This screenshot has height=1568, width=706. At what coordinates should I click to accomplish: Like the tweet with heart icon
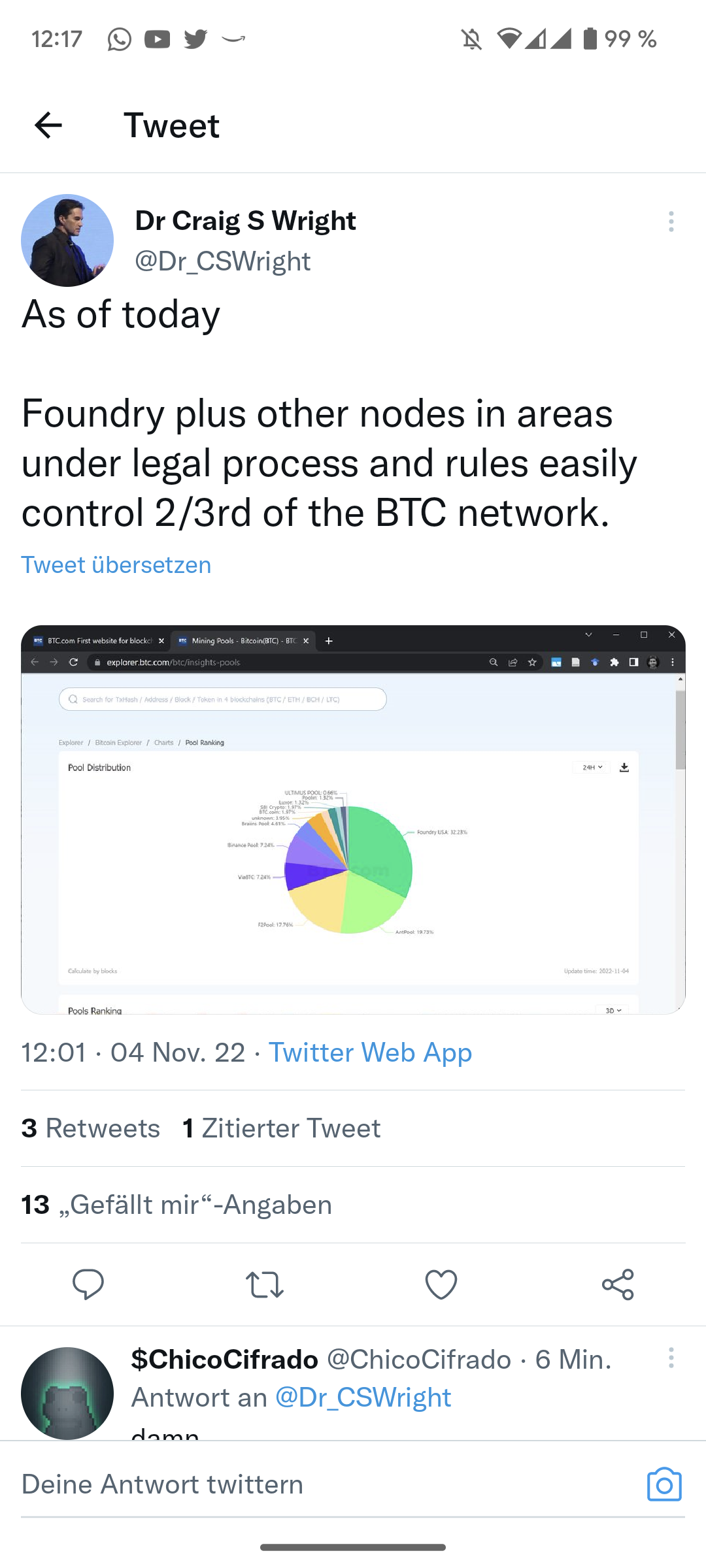click(441, 1284)
